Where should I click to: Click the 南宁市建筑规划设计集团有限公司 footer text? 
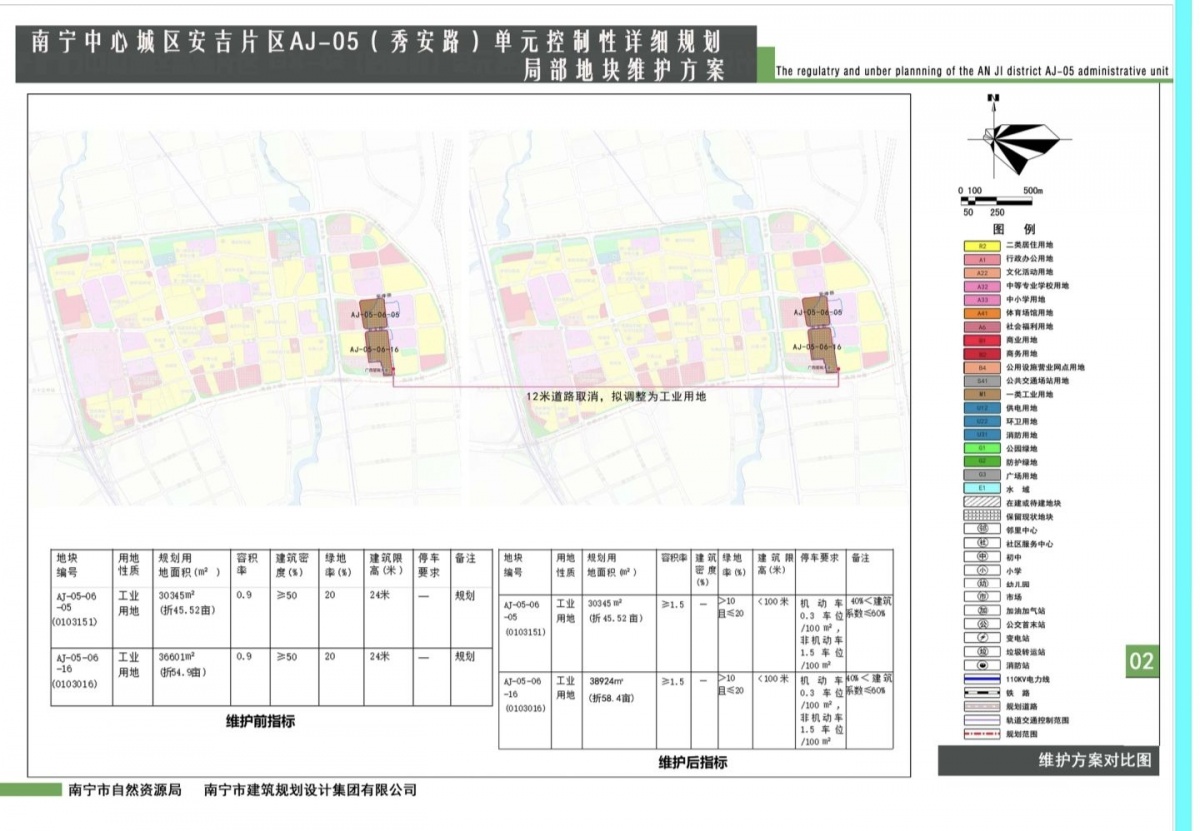click(310, 790)
